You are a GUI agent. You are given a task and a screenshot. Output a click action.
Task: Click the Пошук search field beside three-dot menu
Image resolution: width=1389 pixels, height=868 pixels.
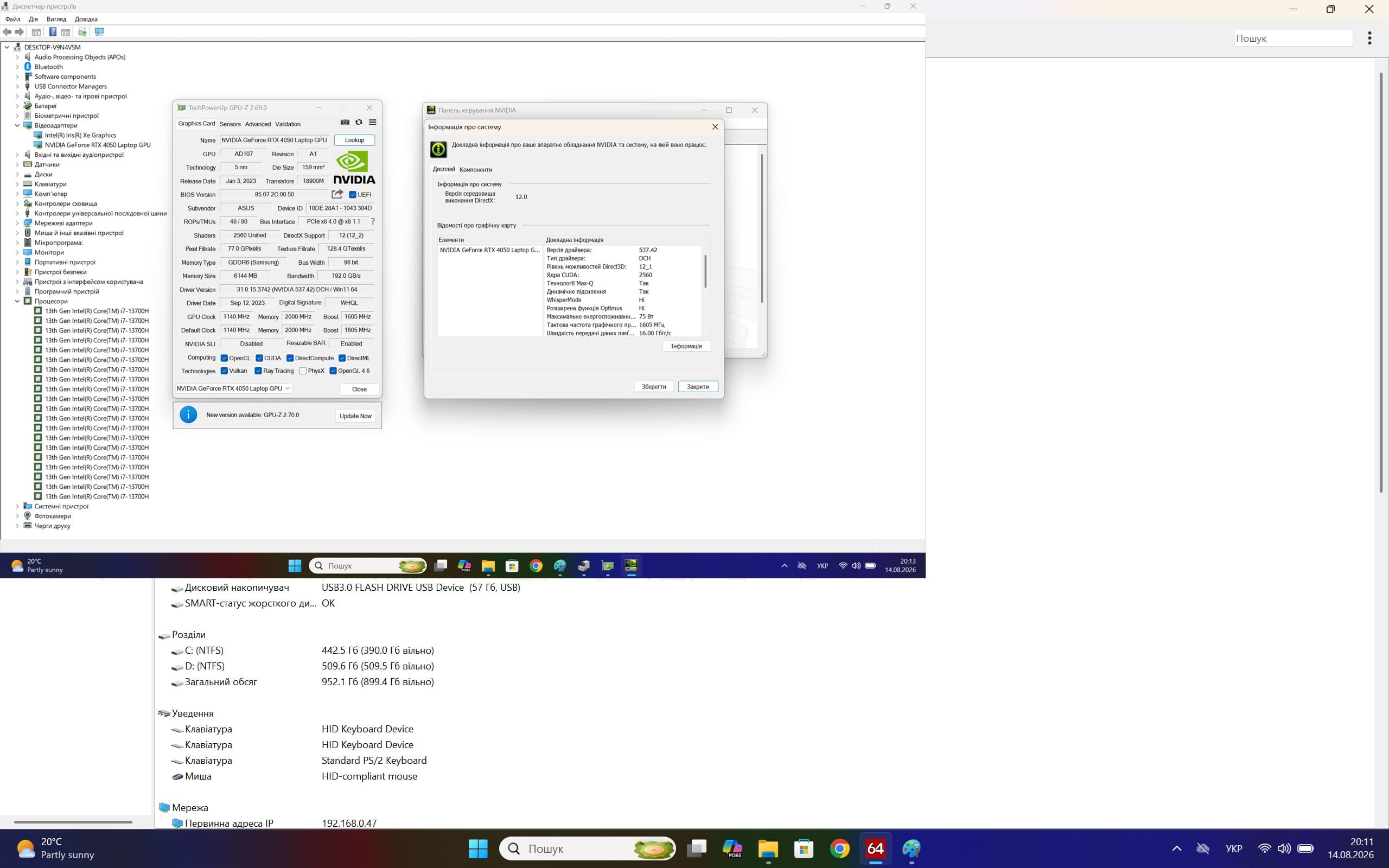[x=1293, y=39]
